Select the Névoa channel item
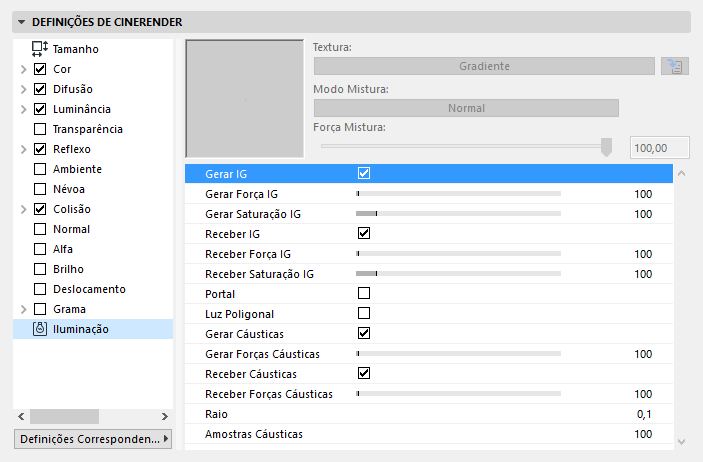The width and height of the screenshot is (703, 462). [69, 189]
